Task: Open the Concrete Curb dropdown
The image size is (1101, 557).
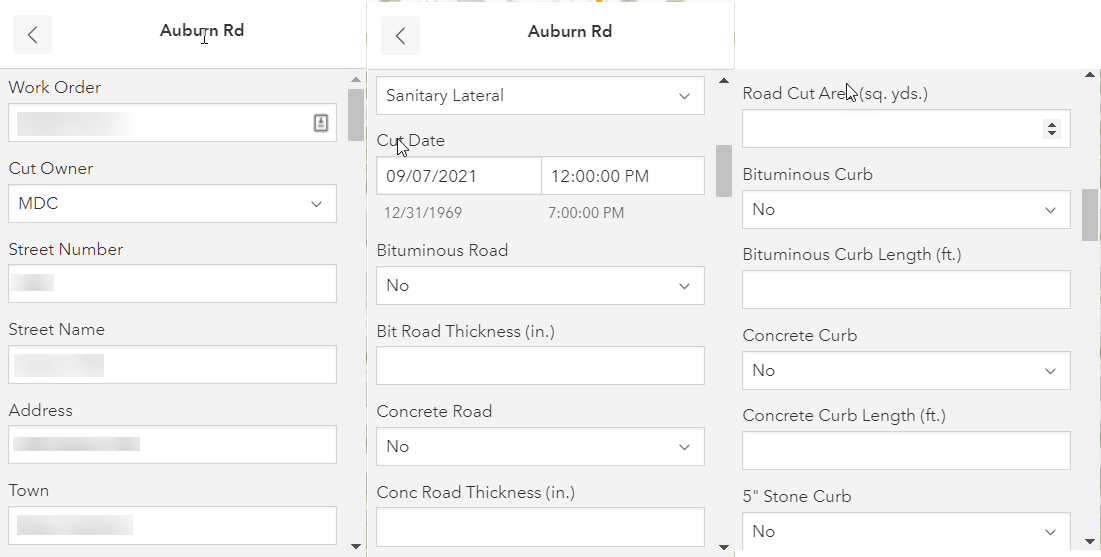Action: [x=906, y=371]
